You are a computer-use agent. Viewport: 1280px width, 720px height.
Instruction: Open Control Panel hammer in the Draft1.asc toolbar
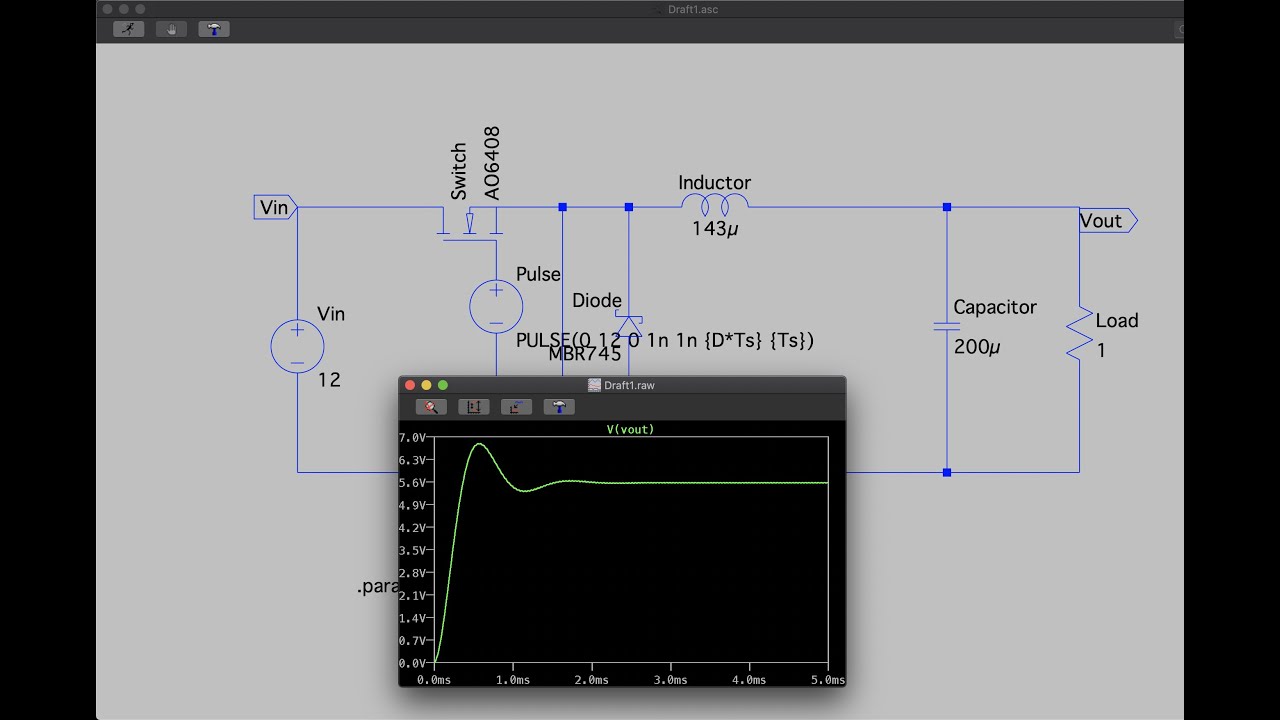(214, 29)
